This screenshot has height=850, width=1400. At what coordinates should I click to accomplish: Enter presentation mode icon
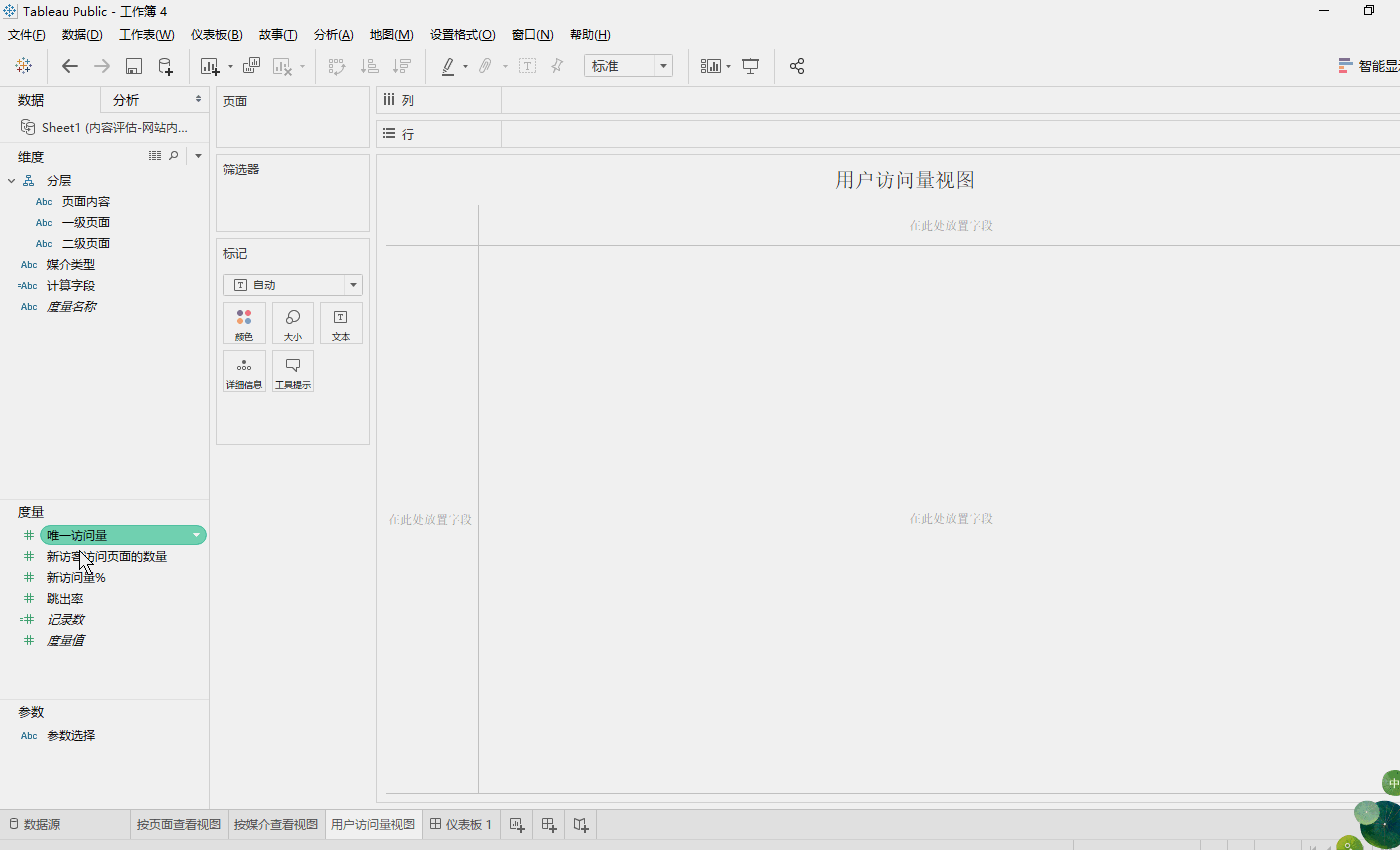(750, 66)
